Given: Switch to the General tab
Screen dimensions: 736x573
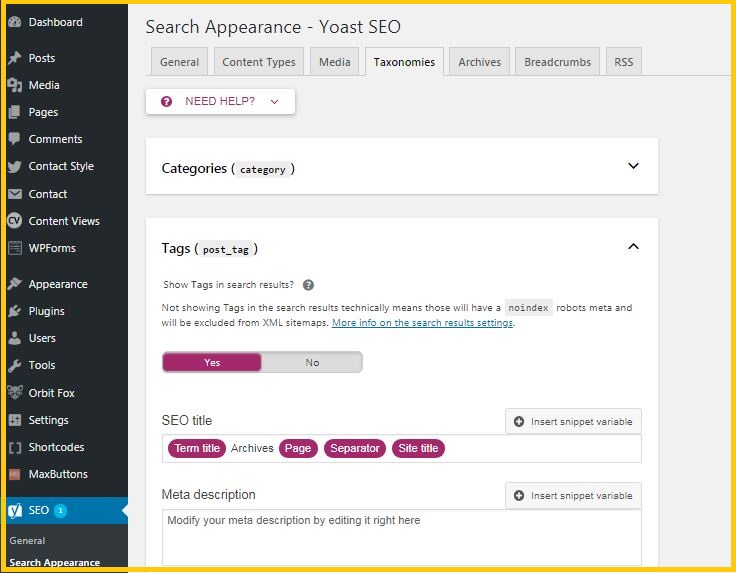Looking at the screenshot, I should coord(179,61).
